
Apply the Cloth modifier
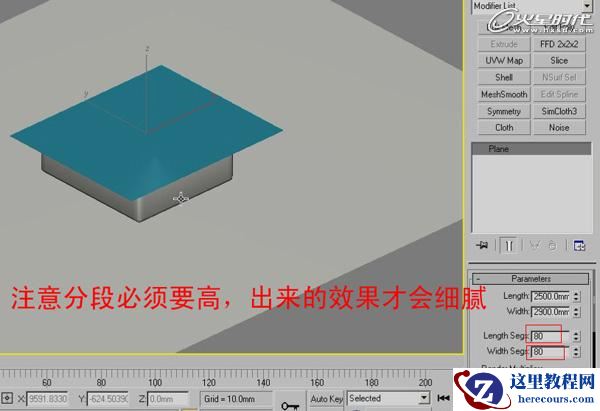click(x=504, y=127)
